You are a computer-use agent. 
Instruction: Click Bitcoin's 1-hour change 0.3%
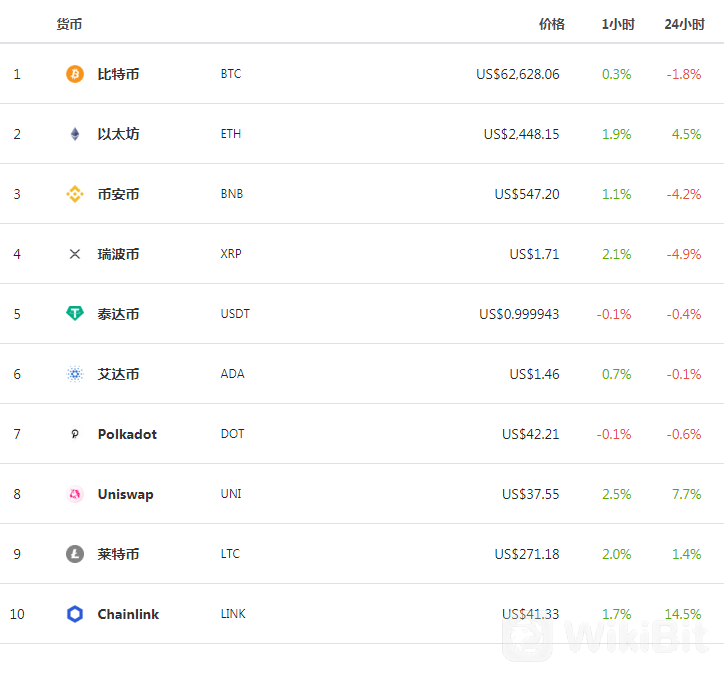[616, 74]
